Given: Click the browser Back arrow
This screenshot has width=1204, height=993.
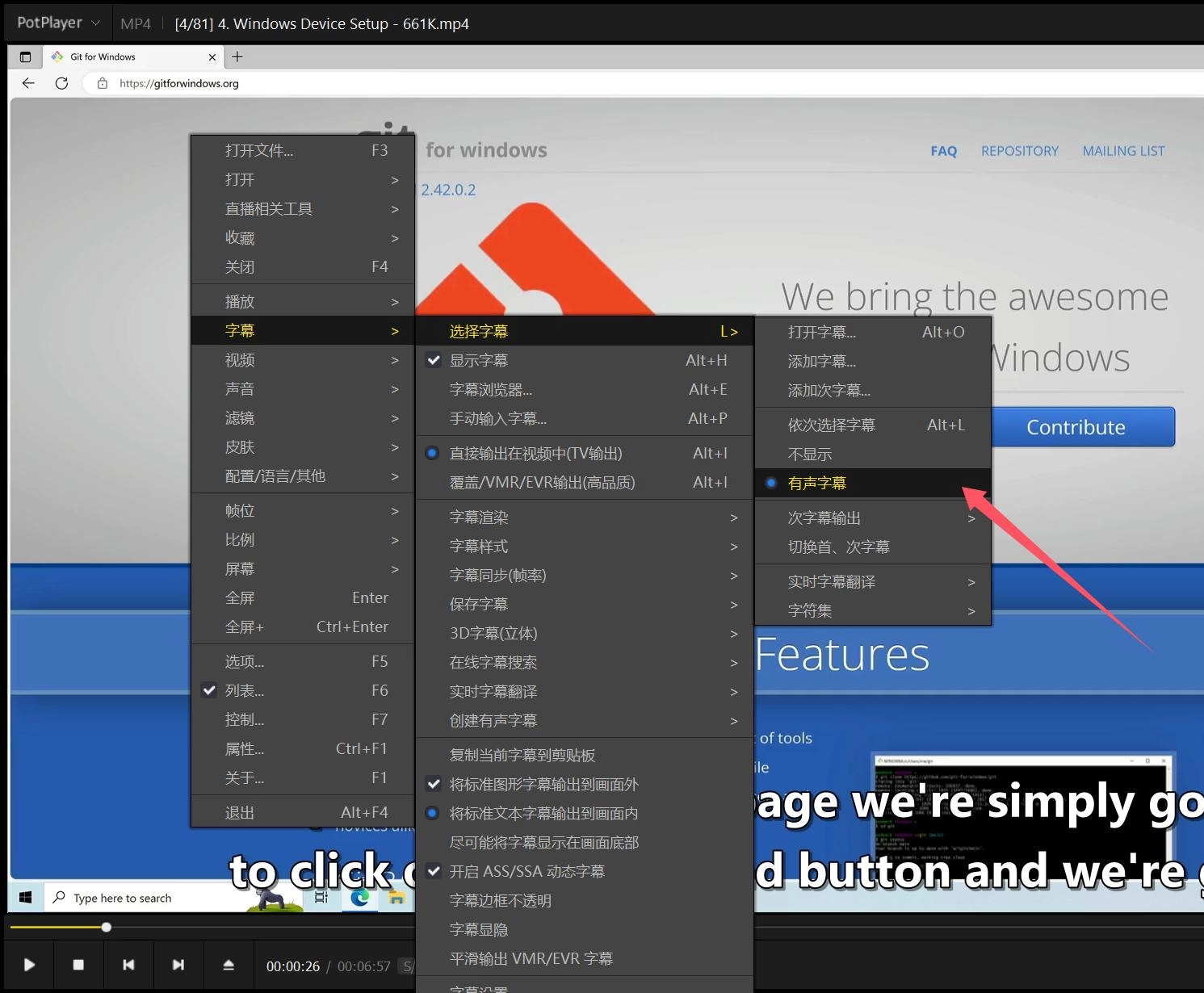Looking at the screenshot, I should (x=28, y=83).
